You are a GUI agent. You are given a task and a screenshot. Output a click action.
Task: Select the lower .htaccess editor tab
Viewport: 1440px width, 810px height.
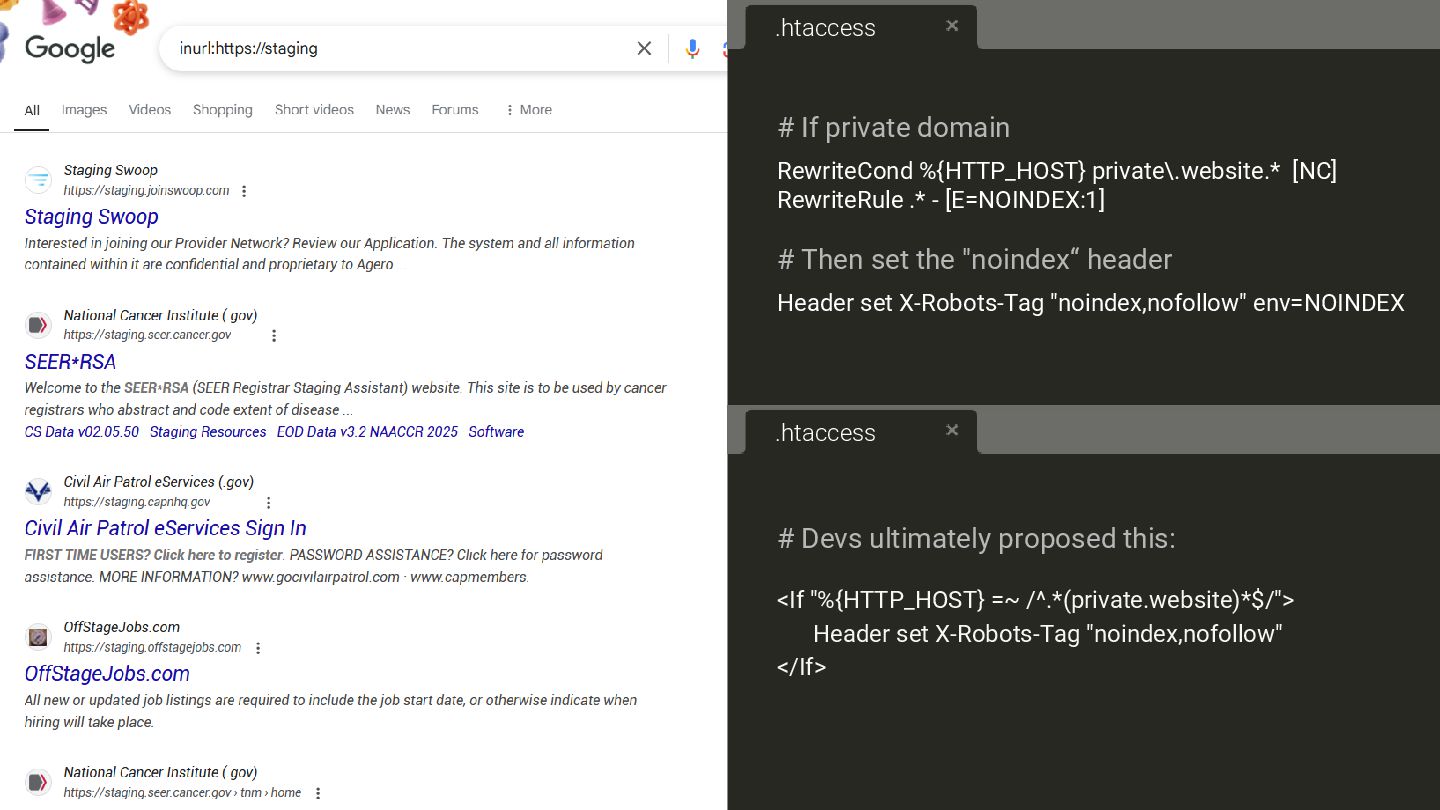pyautogui.click(x=860, y=432)
